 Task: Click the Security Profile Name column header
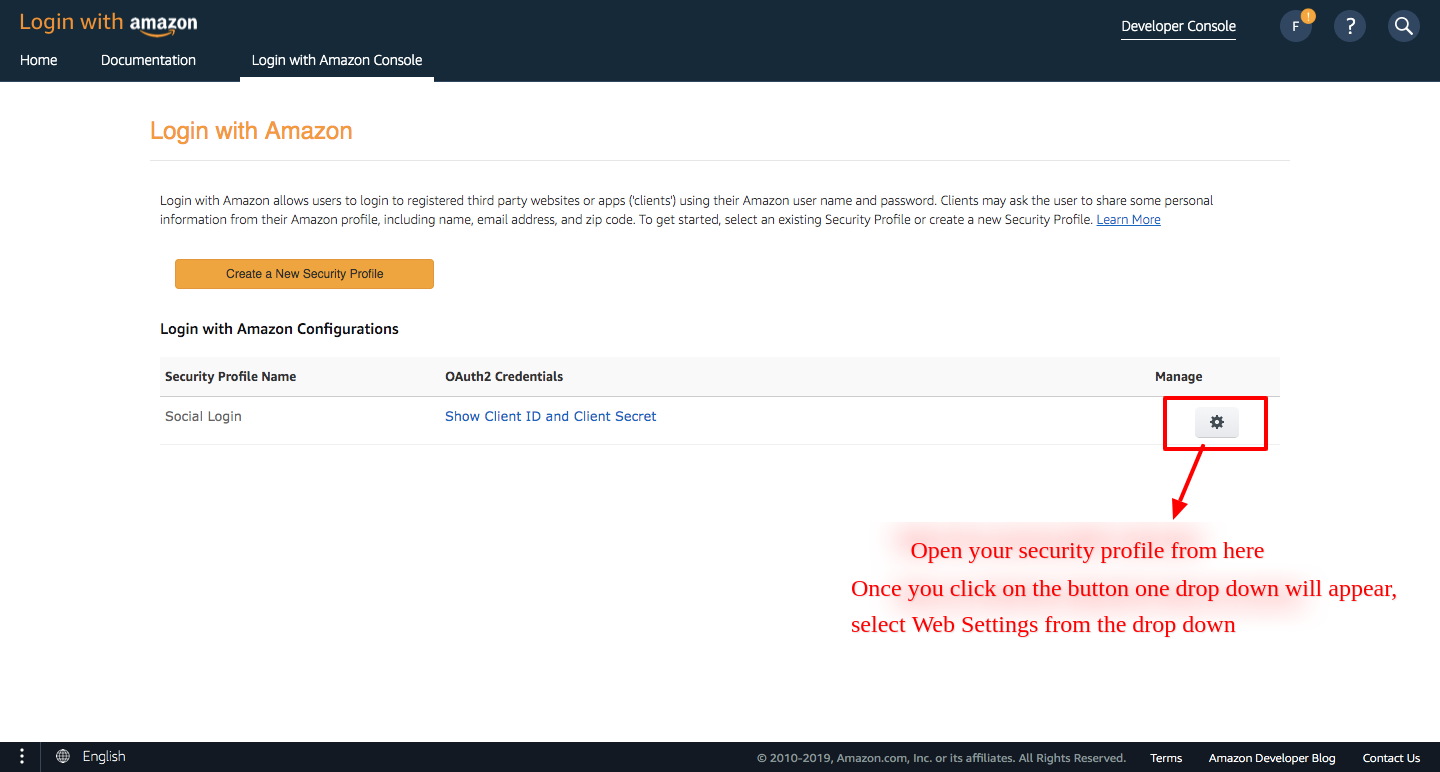click(230, 377)
